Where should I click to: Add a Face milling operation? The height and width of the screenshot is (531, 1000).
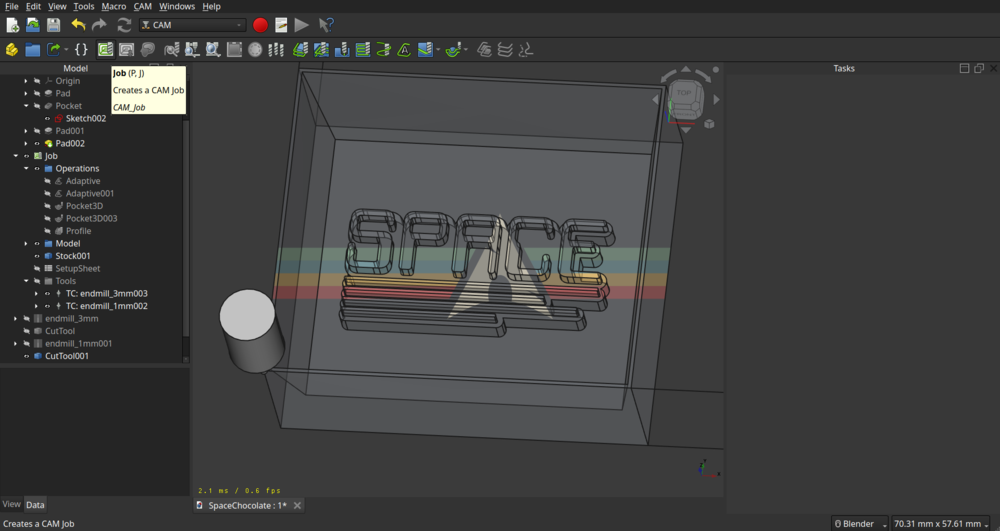point(363,50)
